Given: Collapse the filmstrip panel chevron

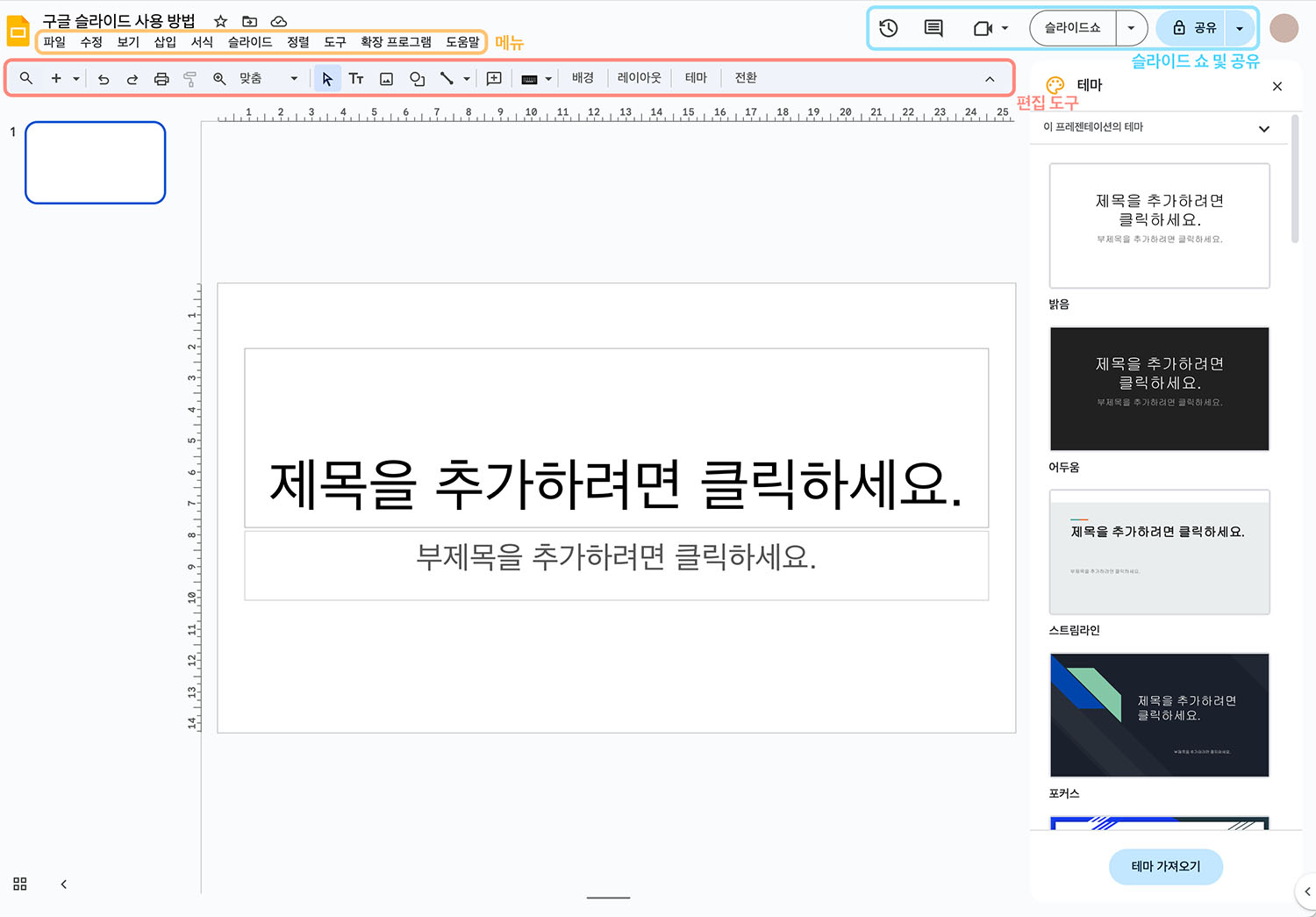Looking at the screenshot, I should tap(63, 884).
